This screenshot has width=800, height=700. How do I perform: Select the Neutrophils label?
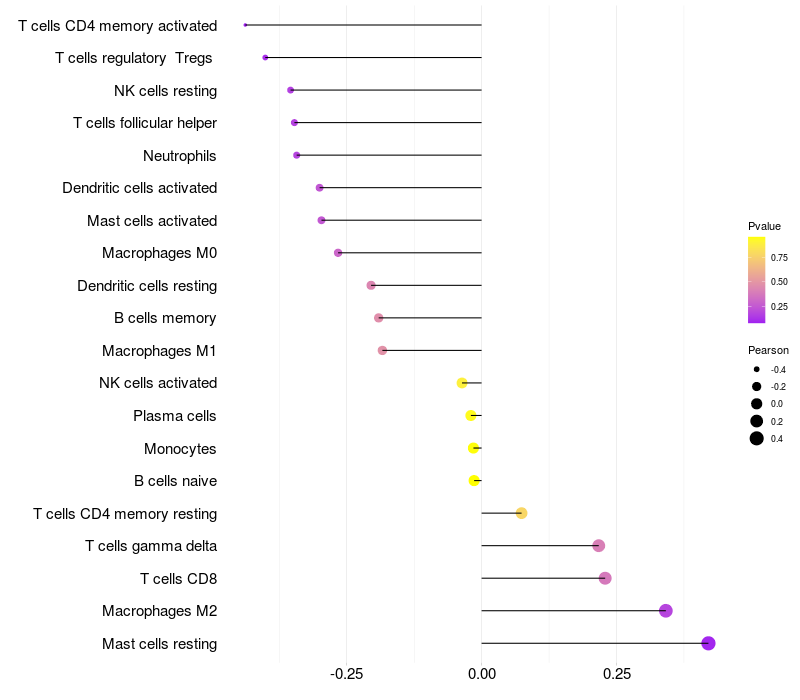coord(180,156)
